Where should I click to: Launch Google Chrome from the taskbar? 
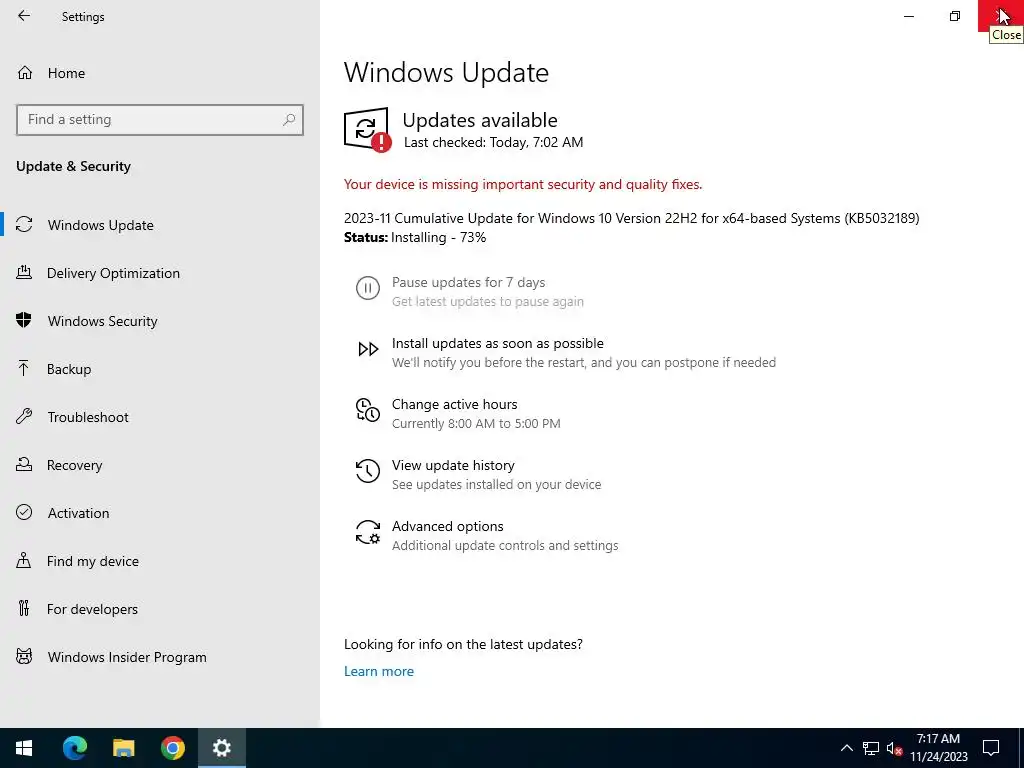tap(172, 748)
